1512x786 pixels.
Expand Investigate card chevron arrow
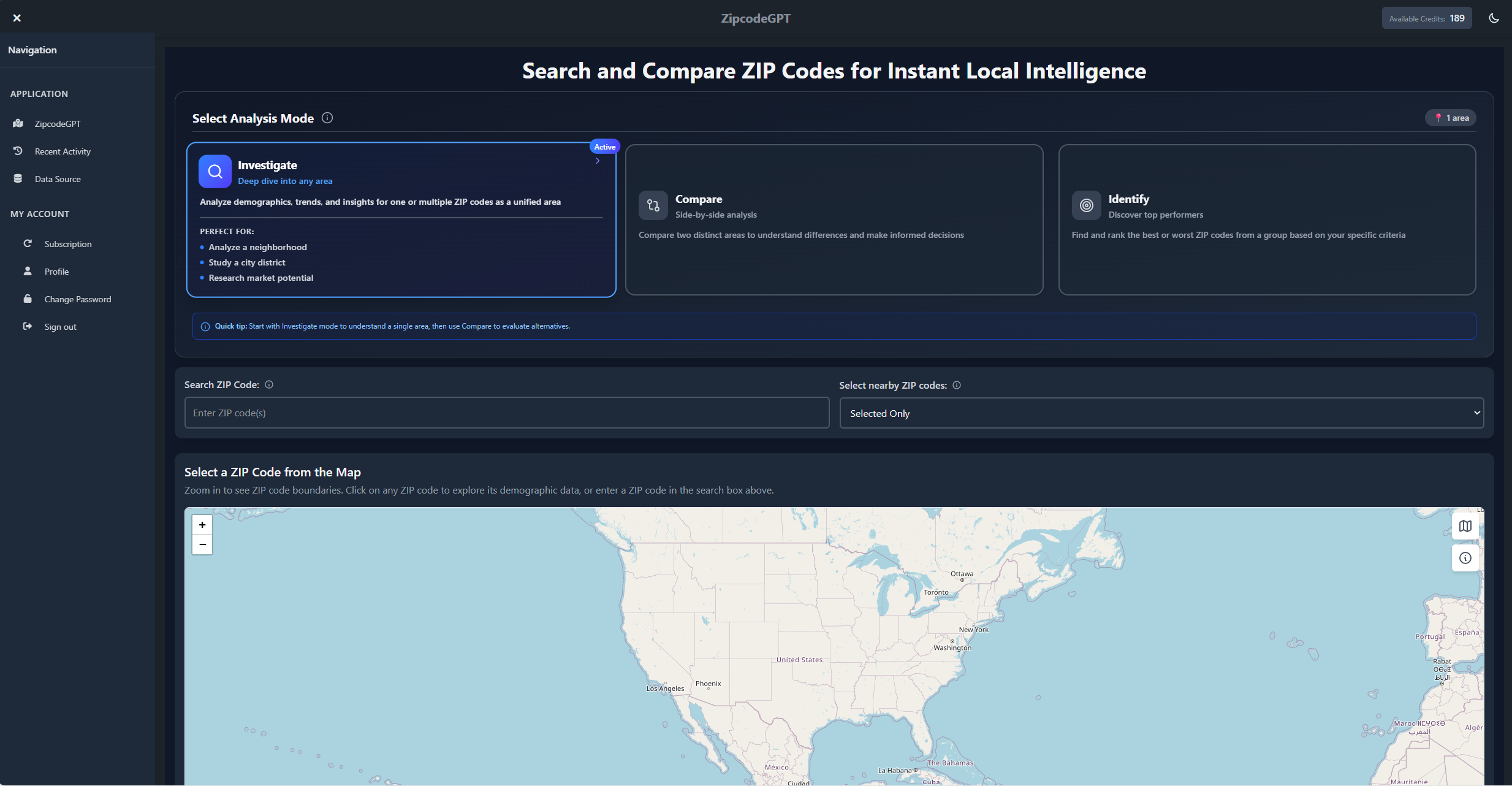coord(598,161)
